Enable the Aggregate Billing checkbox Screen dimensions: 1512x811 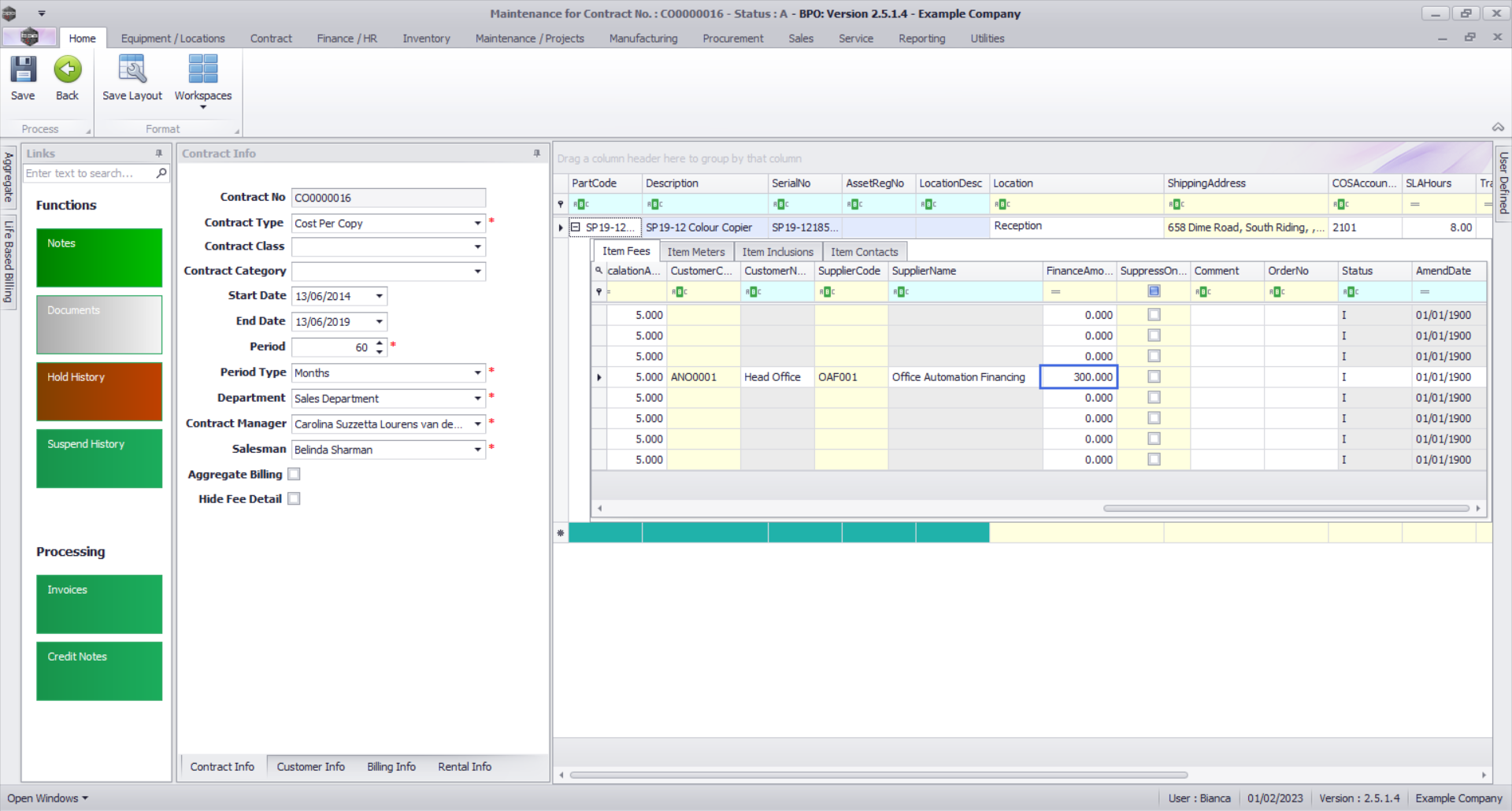click(294, 474)
